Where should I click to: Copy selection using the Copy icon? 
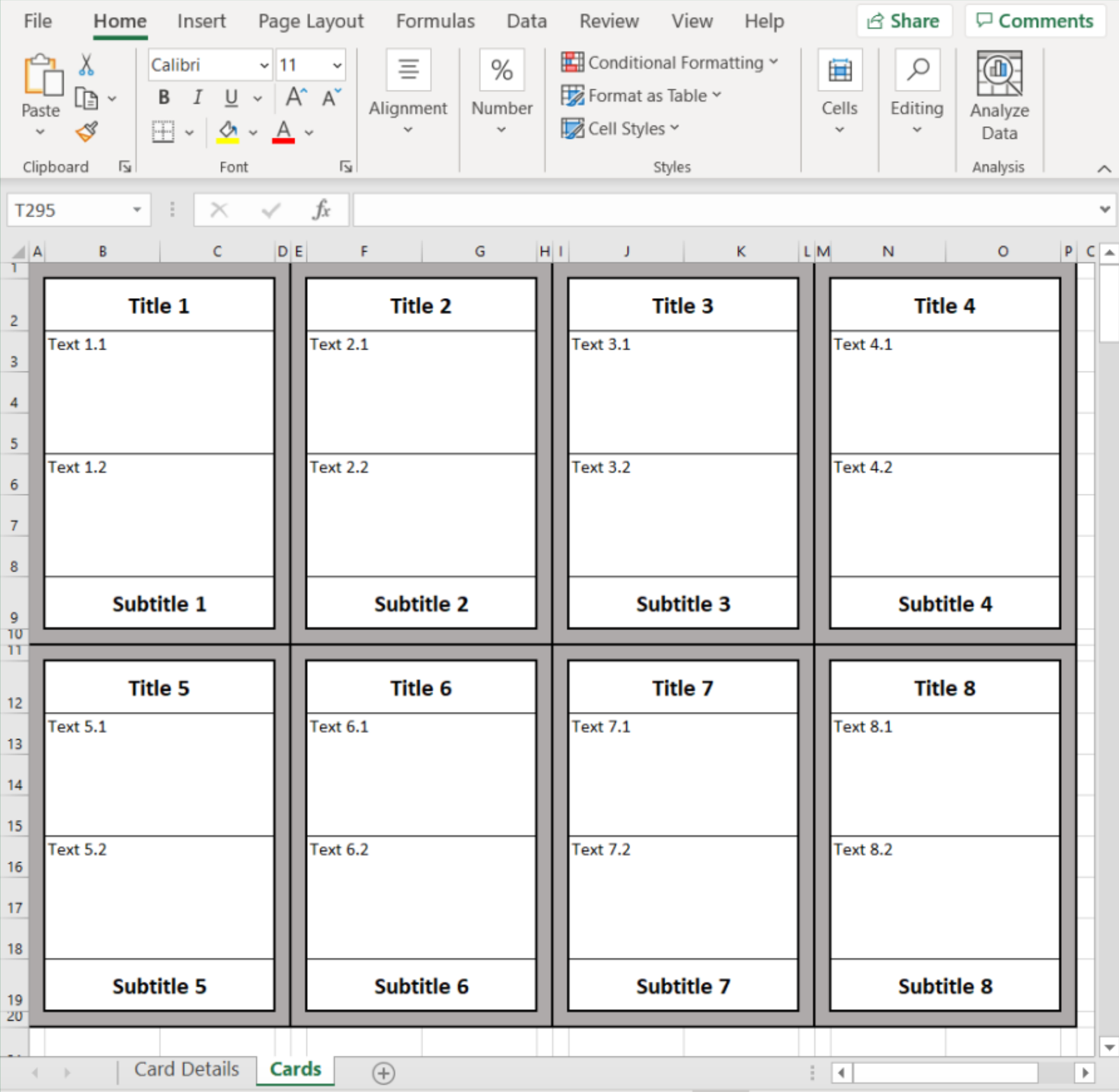coord(86,98)
